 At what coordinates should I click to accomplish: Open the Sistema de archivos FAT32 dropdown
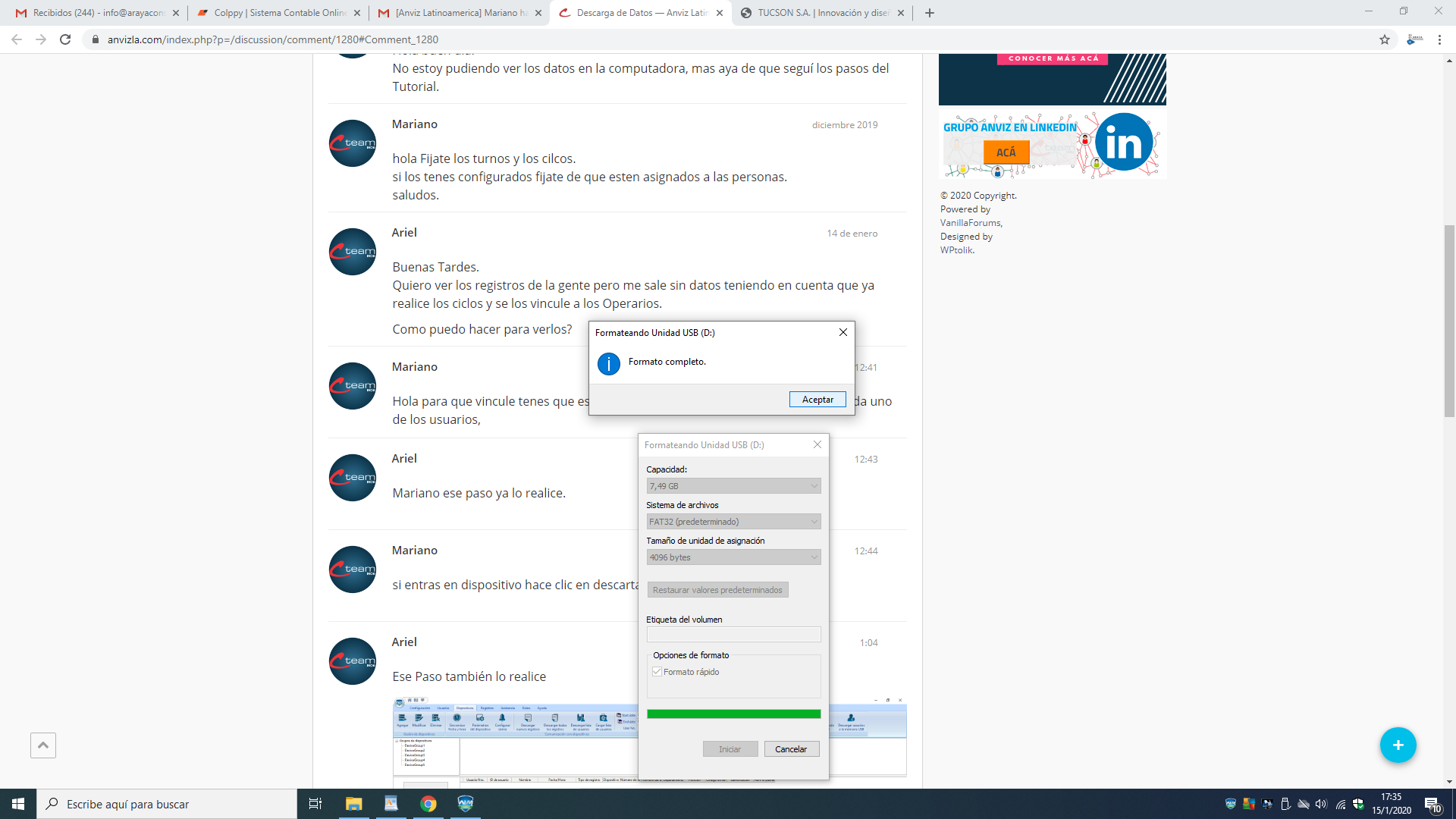(x=733, y=522)
